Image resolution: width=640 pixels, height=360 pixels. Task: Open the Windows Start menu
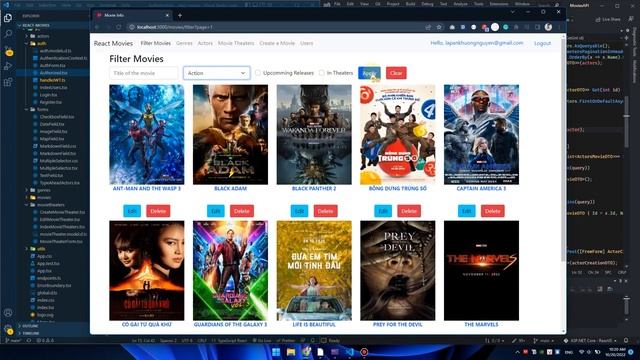[276, 352]
